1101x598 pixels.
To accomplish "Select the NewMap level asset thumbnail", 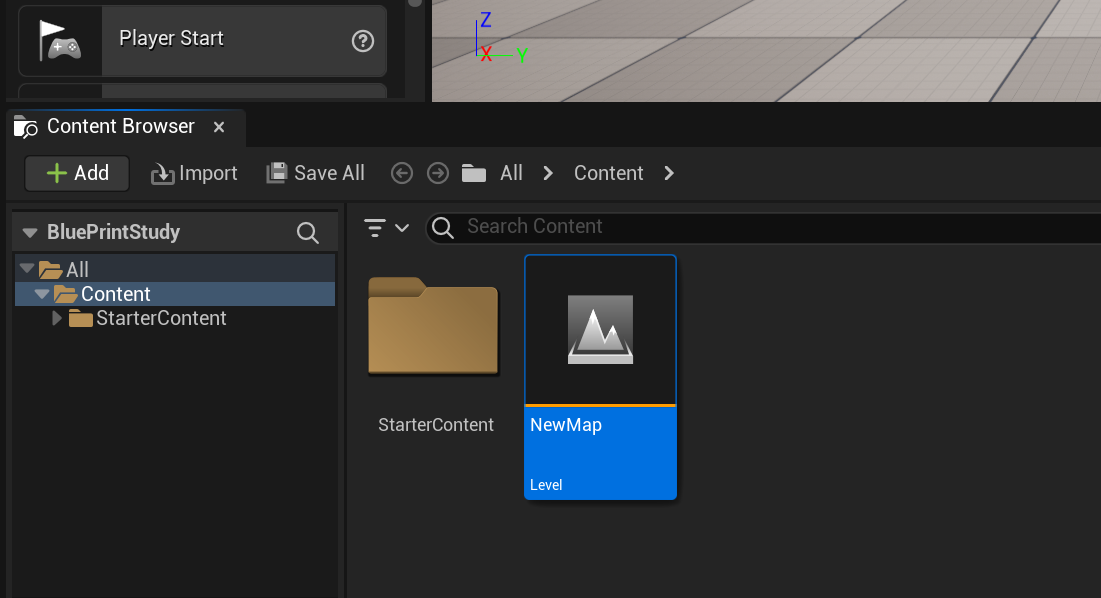I will click(600, 330).
